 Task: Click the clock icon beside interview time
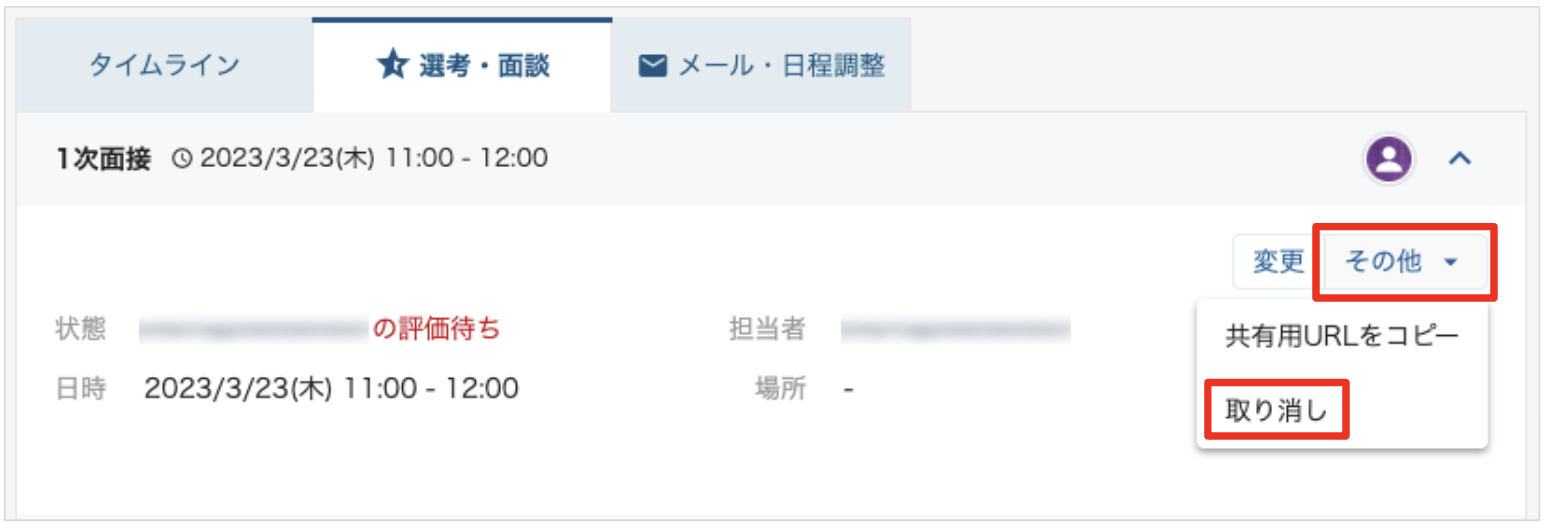[x=182, y=158]
